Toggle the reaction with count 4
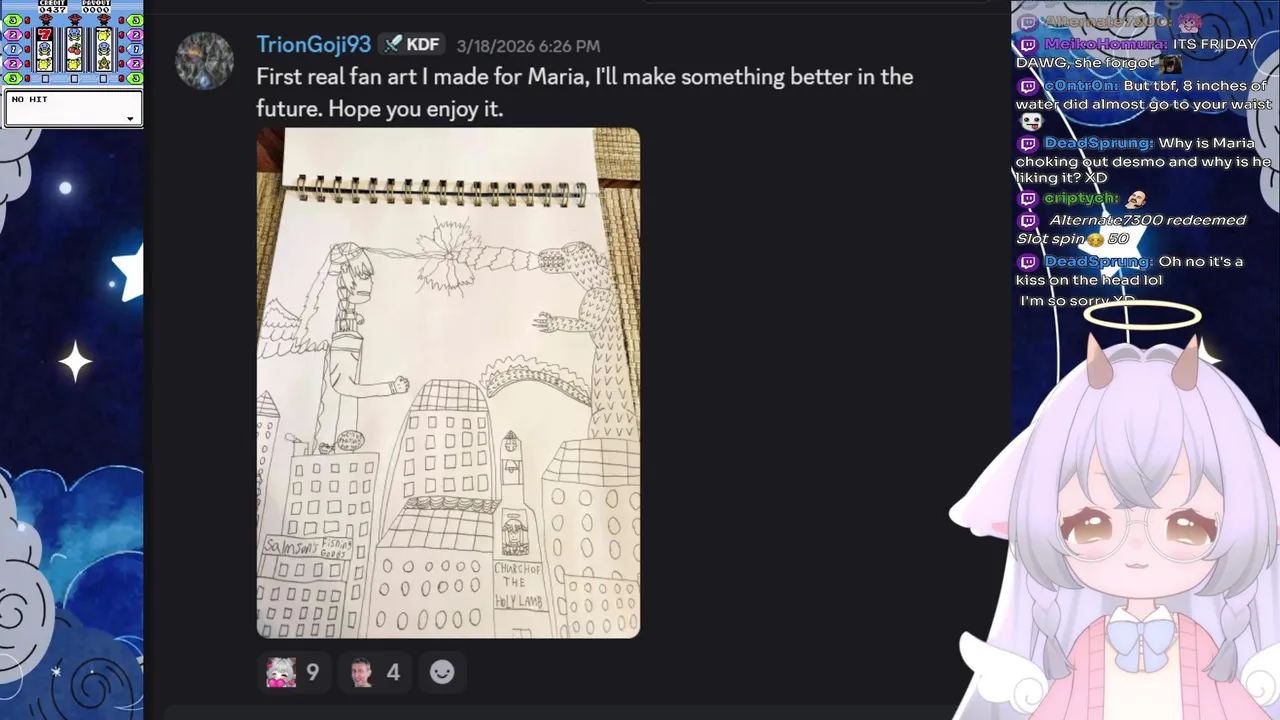 [x=375, y=673]
